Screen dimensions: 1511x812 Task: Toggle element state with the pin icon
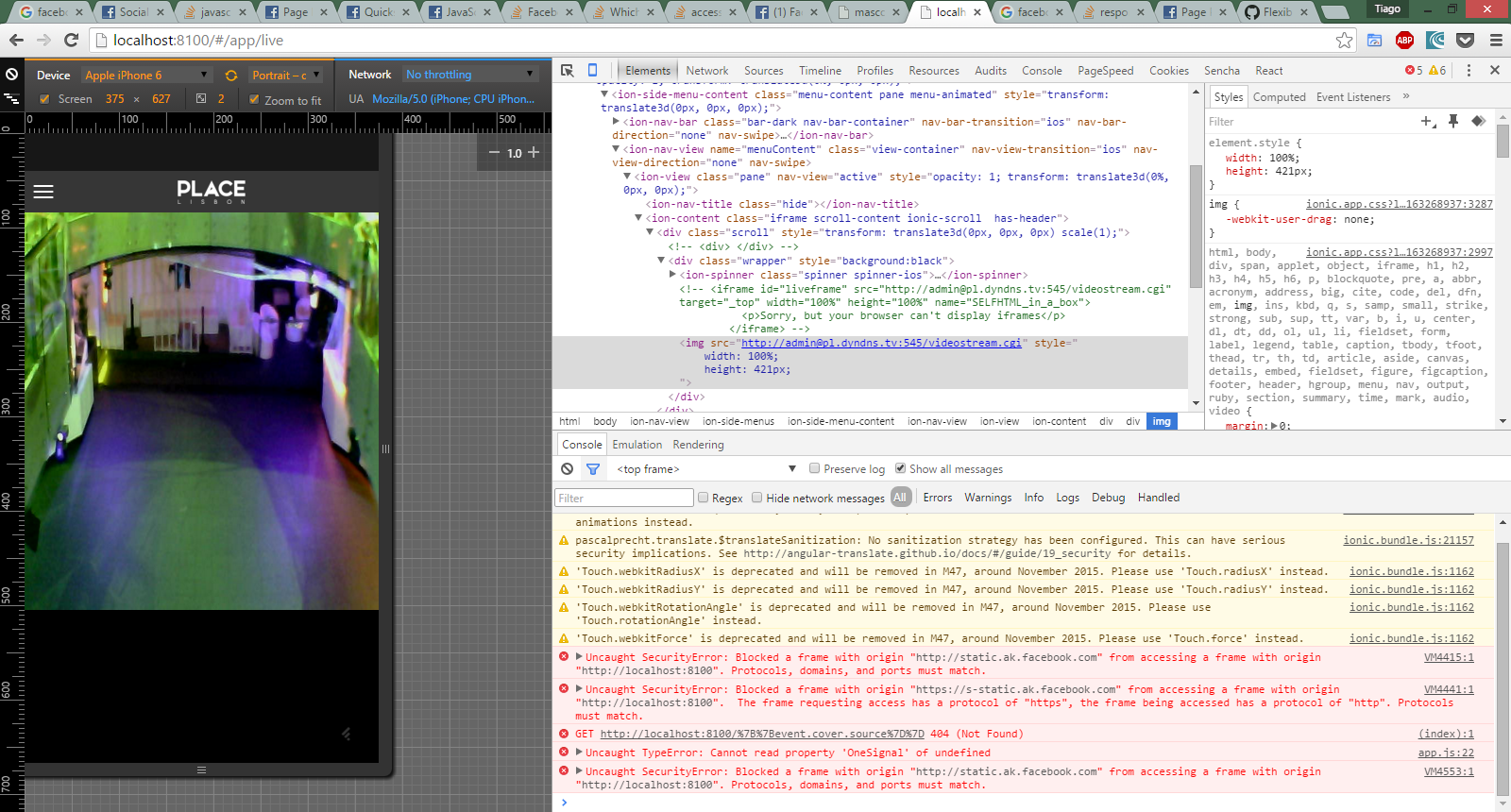(1453, 121)
